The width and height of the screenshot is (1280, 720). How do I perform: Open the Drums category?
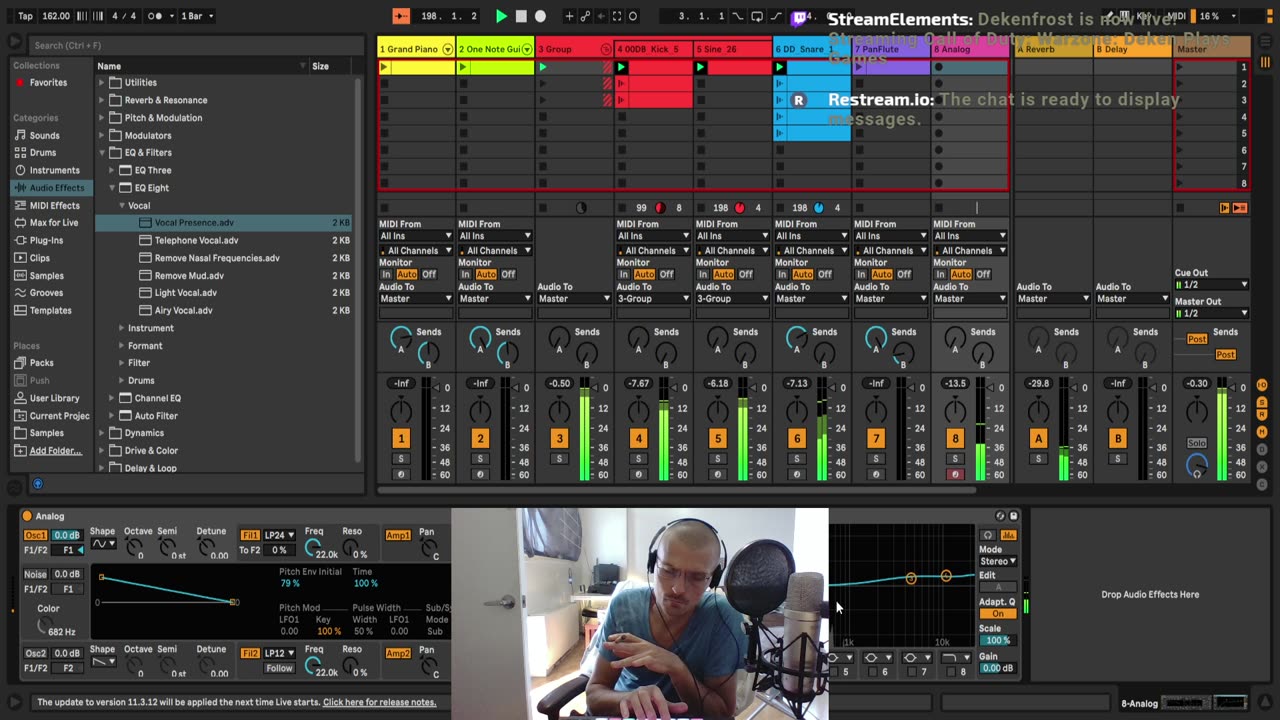coord(43,153)
